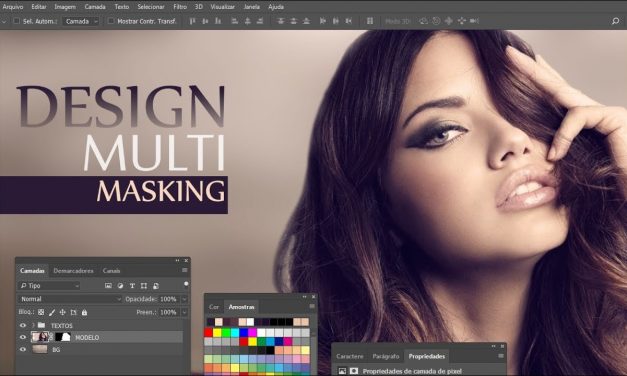This screenshot has width=627, height=376.
Task: Open the Normal blend mode dropdown
Action: (70, 299)
